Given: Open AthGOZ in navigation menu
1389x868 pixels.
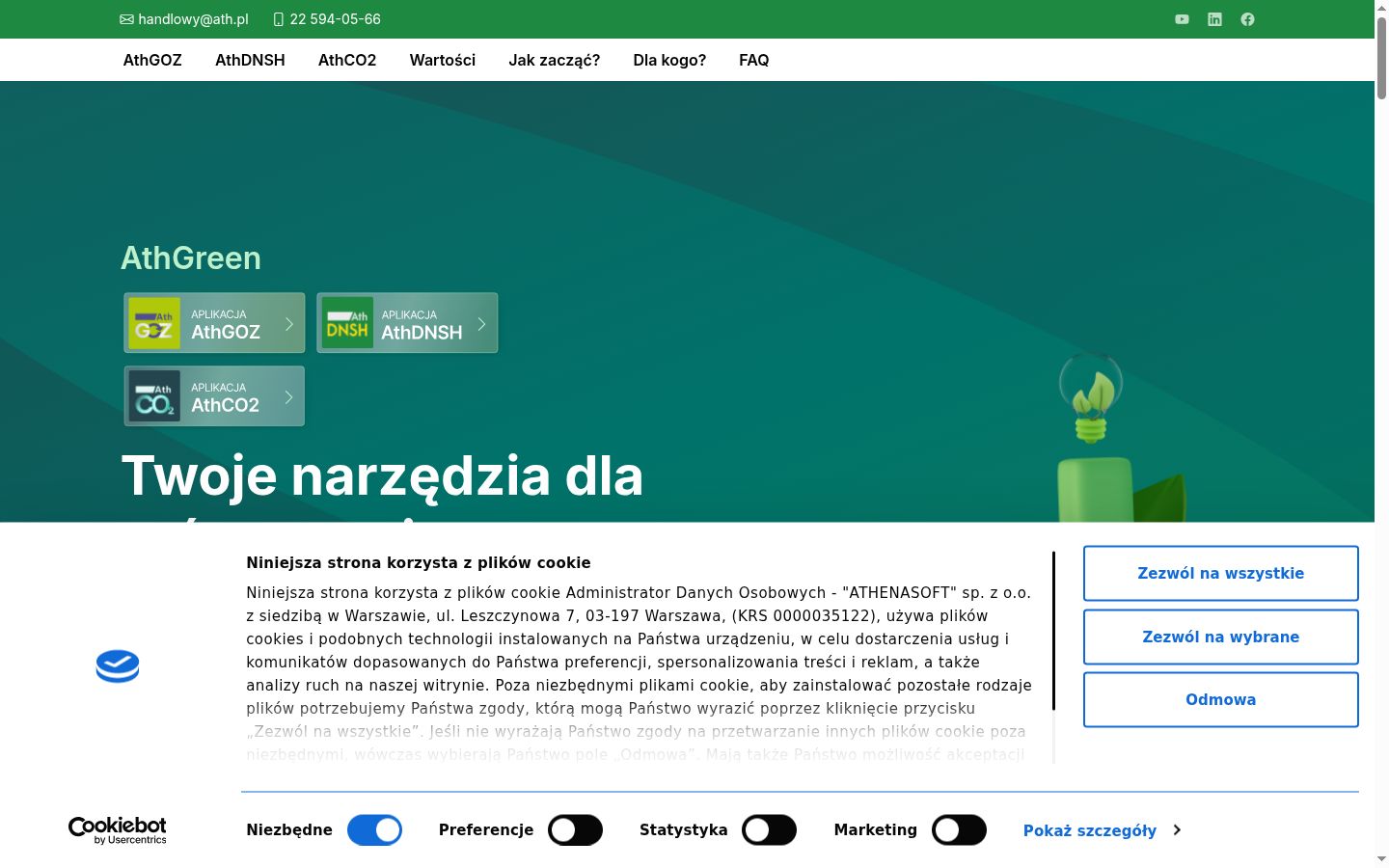Looking at the screenshot, I should [152, 60].
